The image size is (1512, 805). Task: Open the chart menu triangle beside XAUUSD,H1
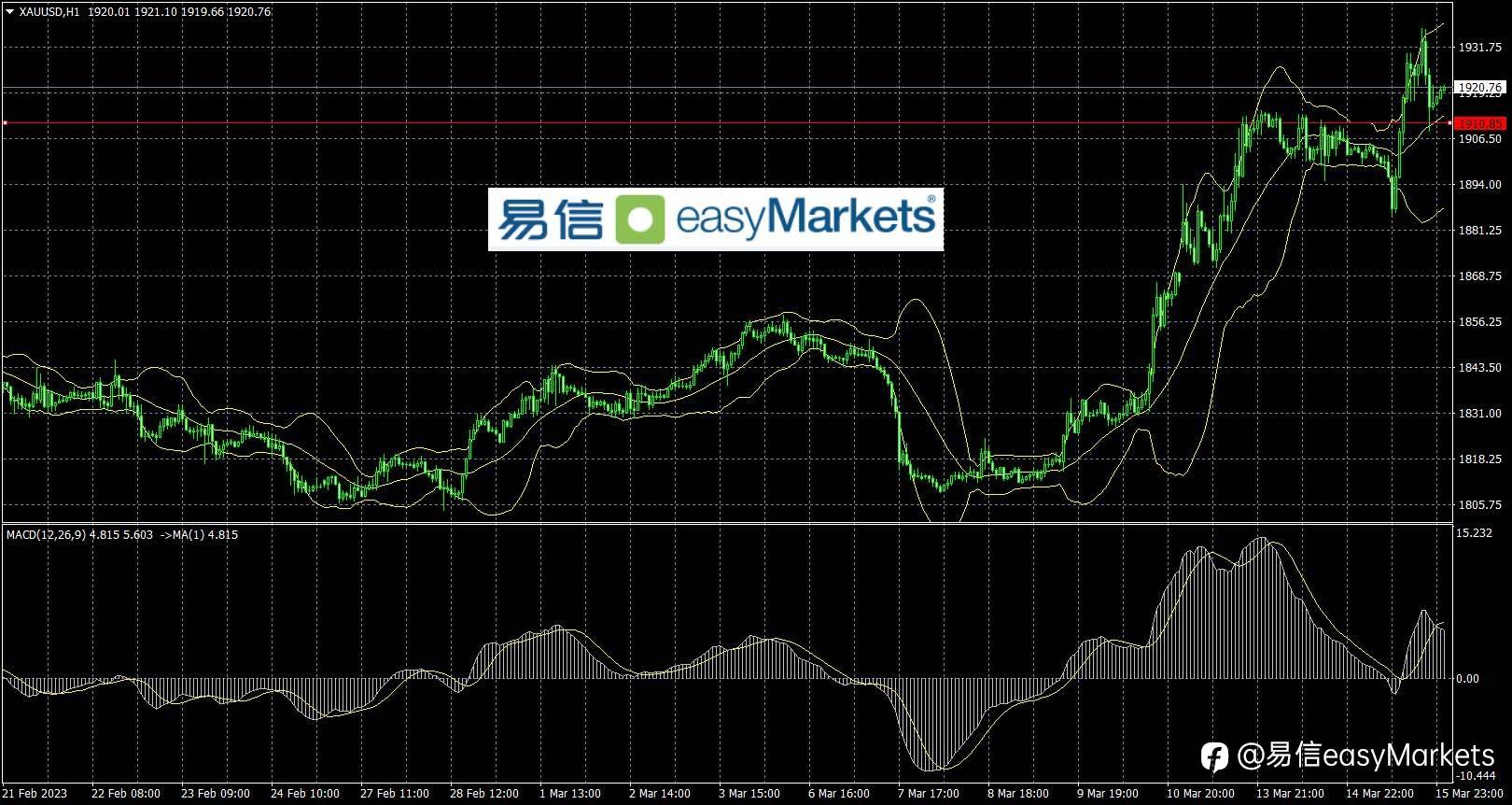pyautogui.click(x=9, y=12)
